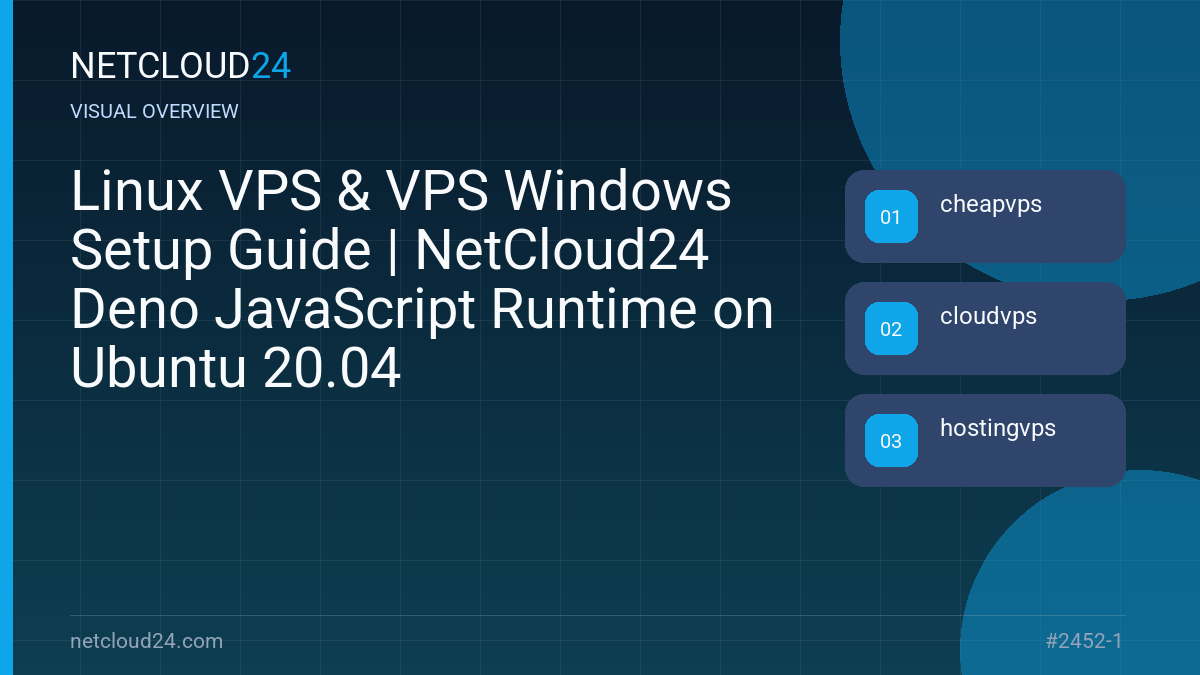
Task: Click the 02 number badge
Action: coord(891,328)
